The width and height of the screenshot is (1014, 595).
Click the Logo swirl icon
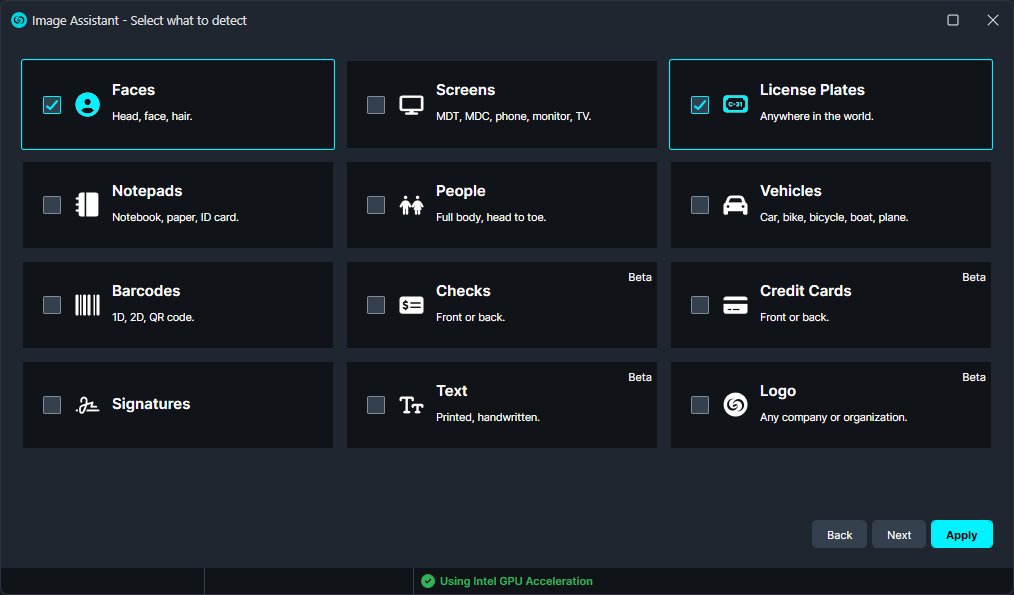click(735, 405)
